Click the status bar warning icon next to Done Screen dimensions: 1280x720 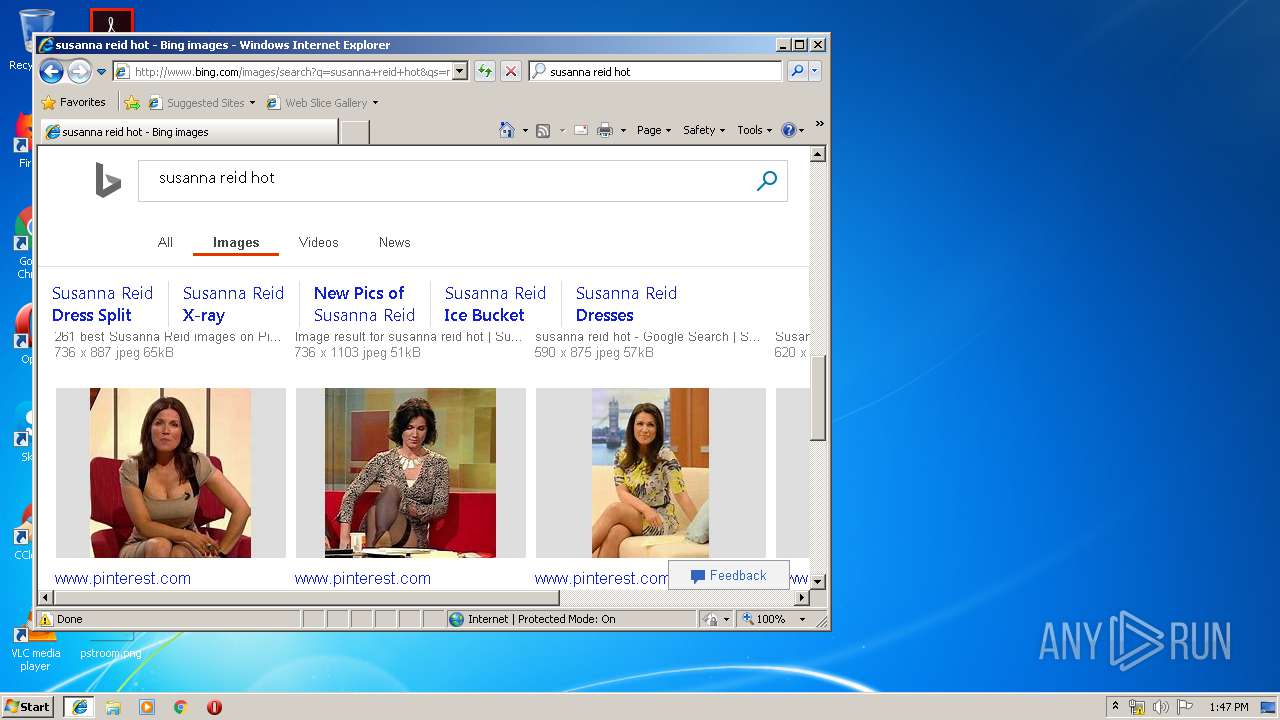coord(46,619)
